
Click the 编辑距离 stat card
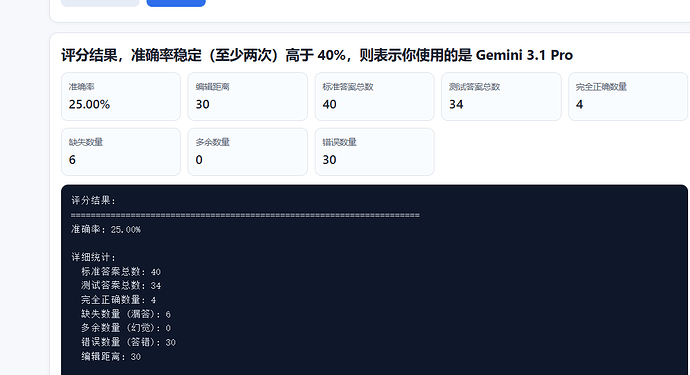tap(248, 96)
